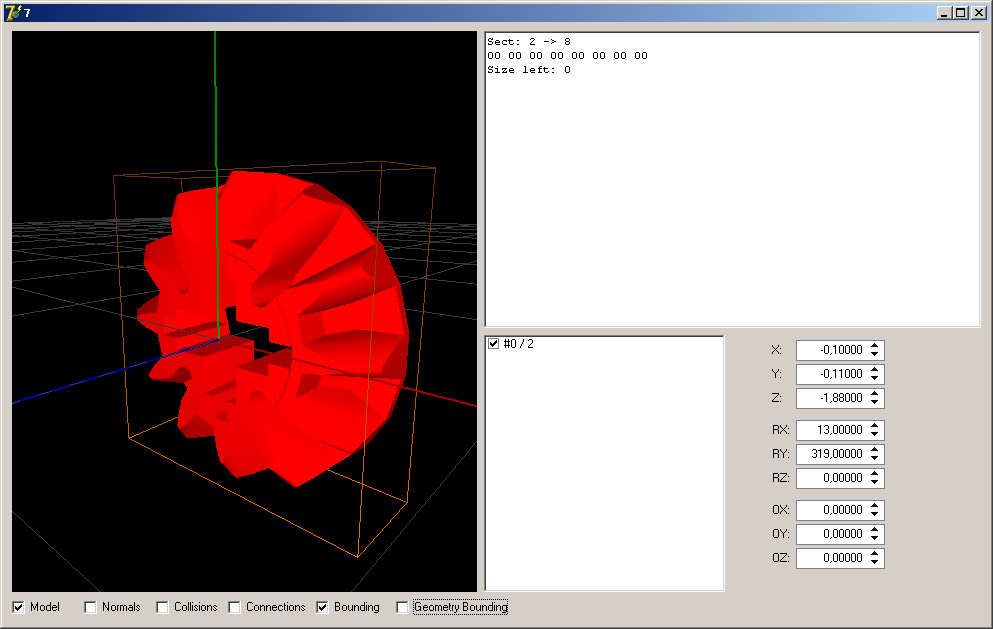Uncheck the Model checkbox
This screenshot has width=993, height=629.
[19, 607]
